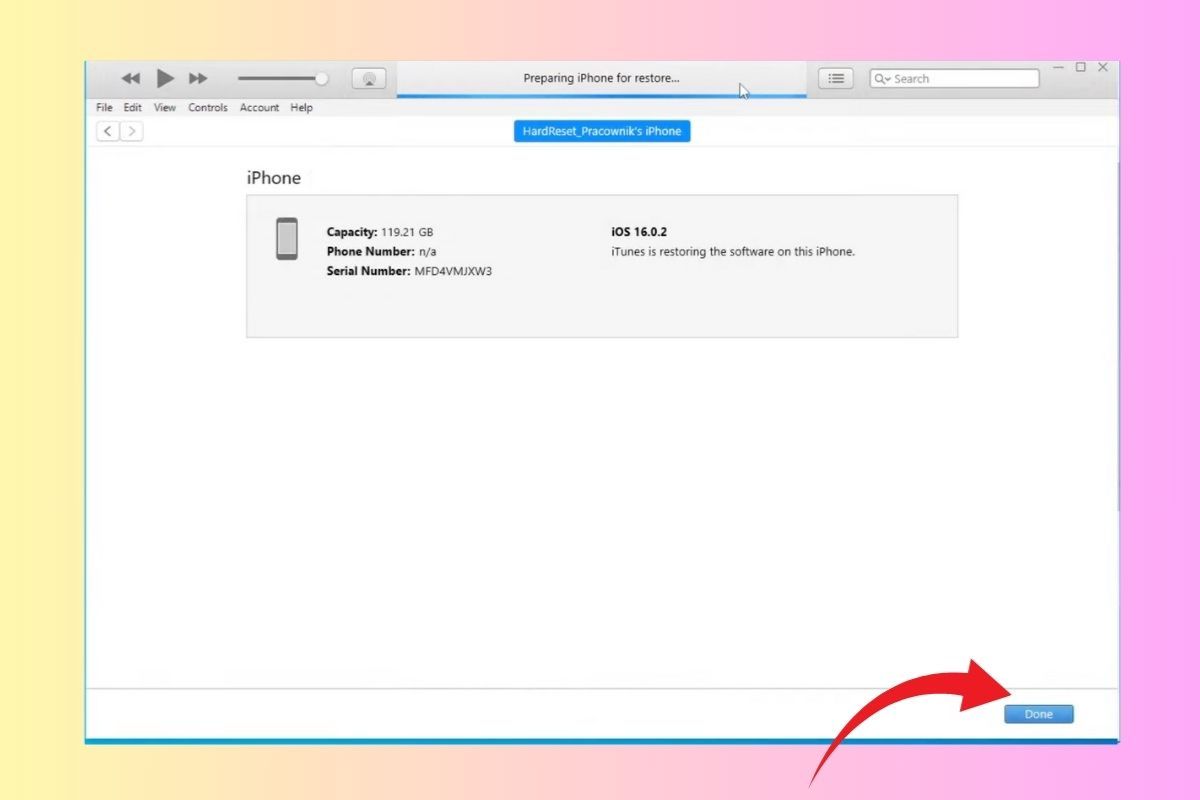Open the View menu
The width and height of the screenshot is (1200, 800).
coord(165,107)
